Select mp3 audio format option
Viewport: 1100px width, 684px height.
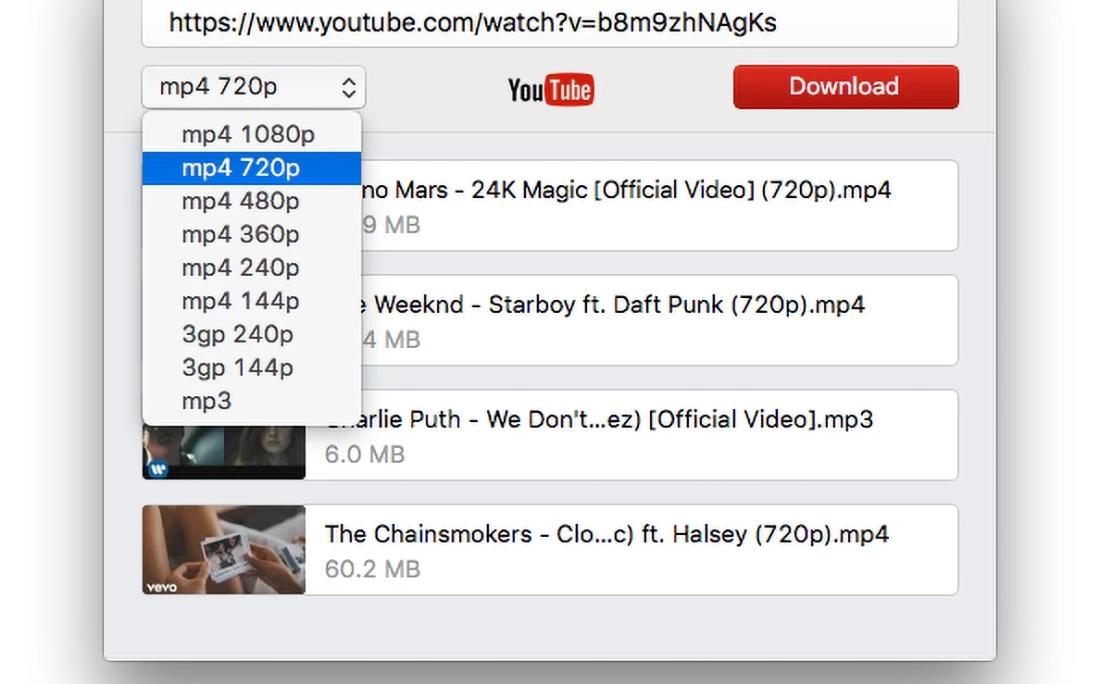tap(207, 401)
